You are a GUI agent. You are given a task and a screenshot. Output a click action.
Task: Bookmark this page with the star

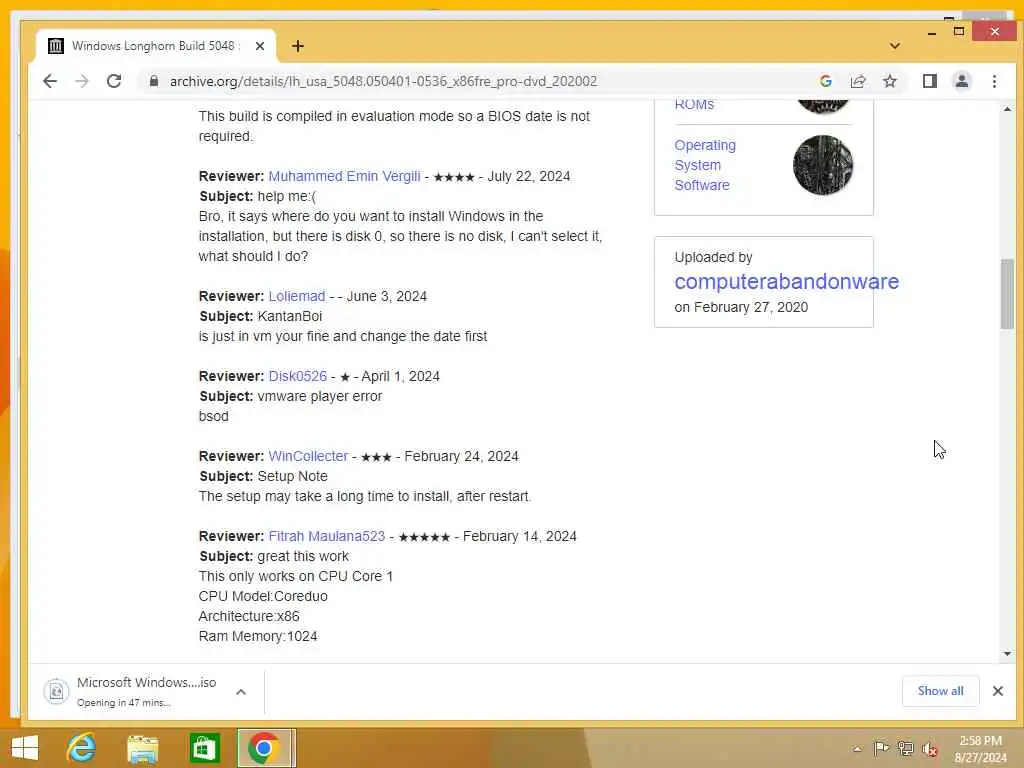click(889, 81)
